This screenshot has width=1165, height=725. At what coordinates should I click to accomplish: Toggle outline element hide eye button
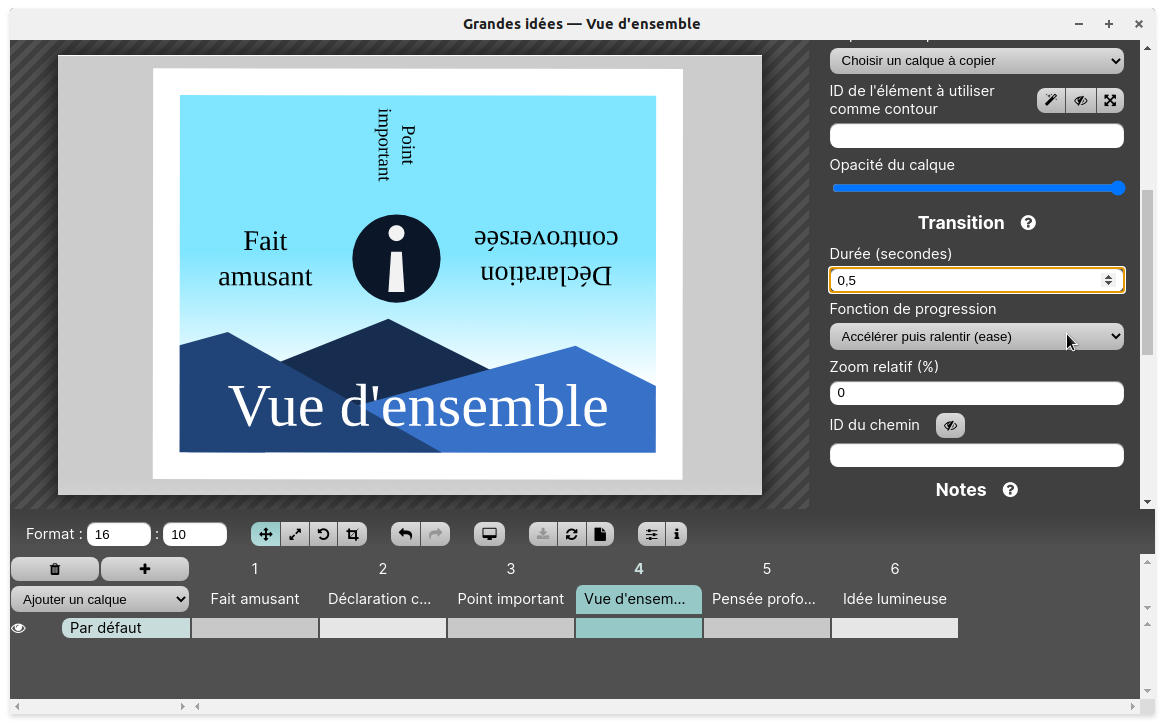point(1080,100)
